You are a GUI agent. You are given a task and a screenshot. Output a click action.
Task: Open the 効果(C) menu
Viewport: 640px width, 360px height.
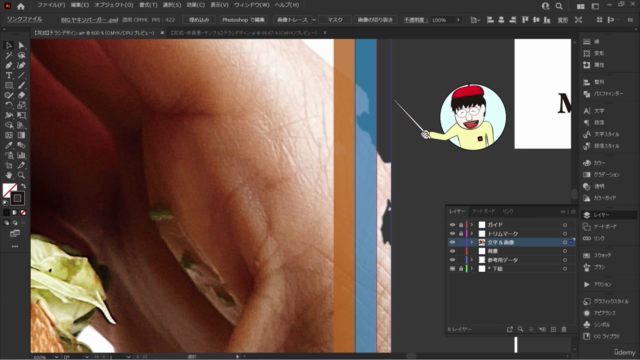pyautogui.click(x=196, y=5)
